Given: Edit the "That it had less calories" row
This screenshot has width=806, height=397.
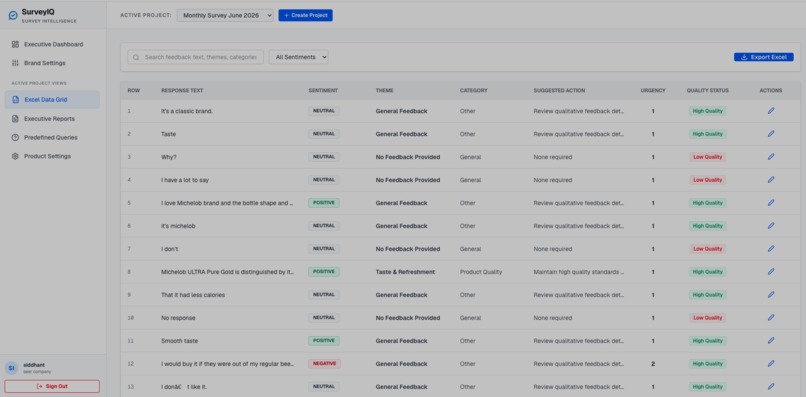Looking at the screenshot, I should 771,295.
